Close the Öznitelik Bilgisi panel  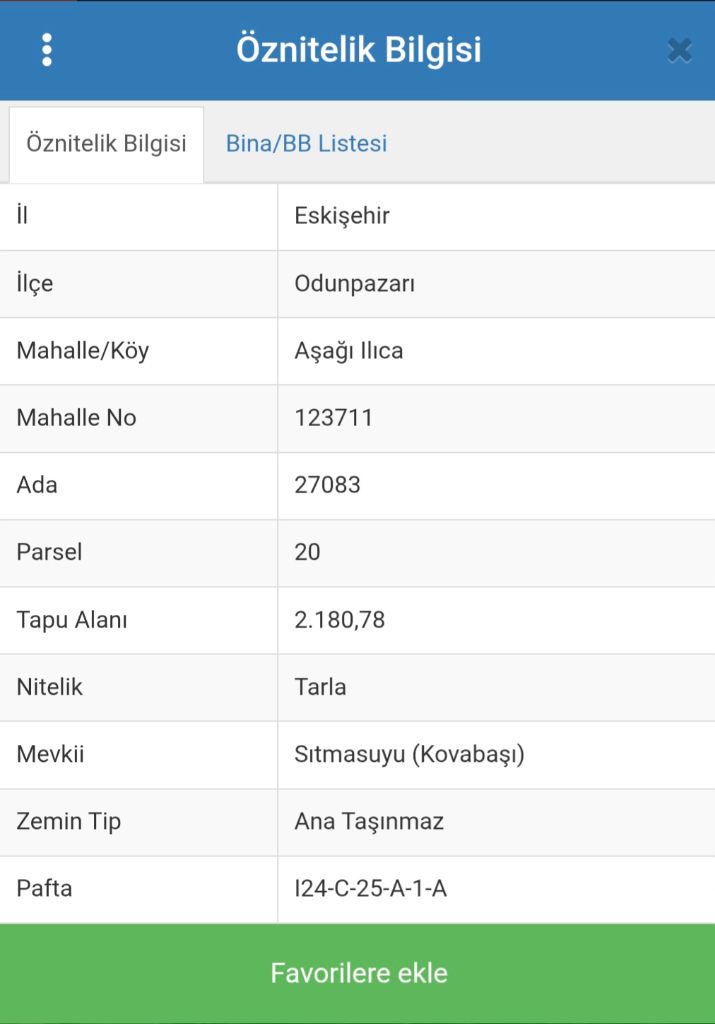679,50
